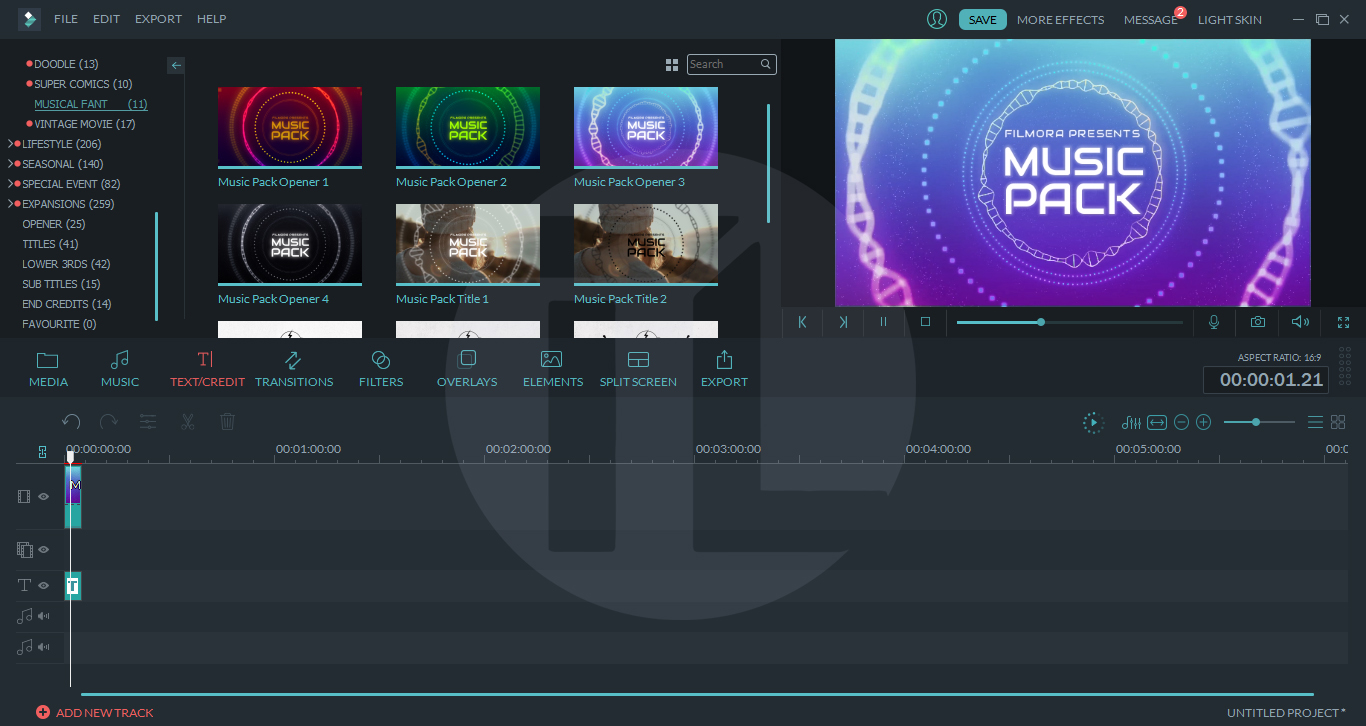Open the audio mixer icon

pos(1131,423)
